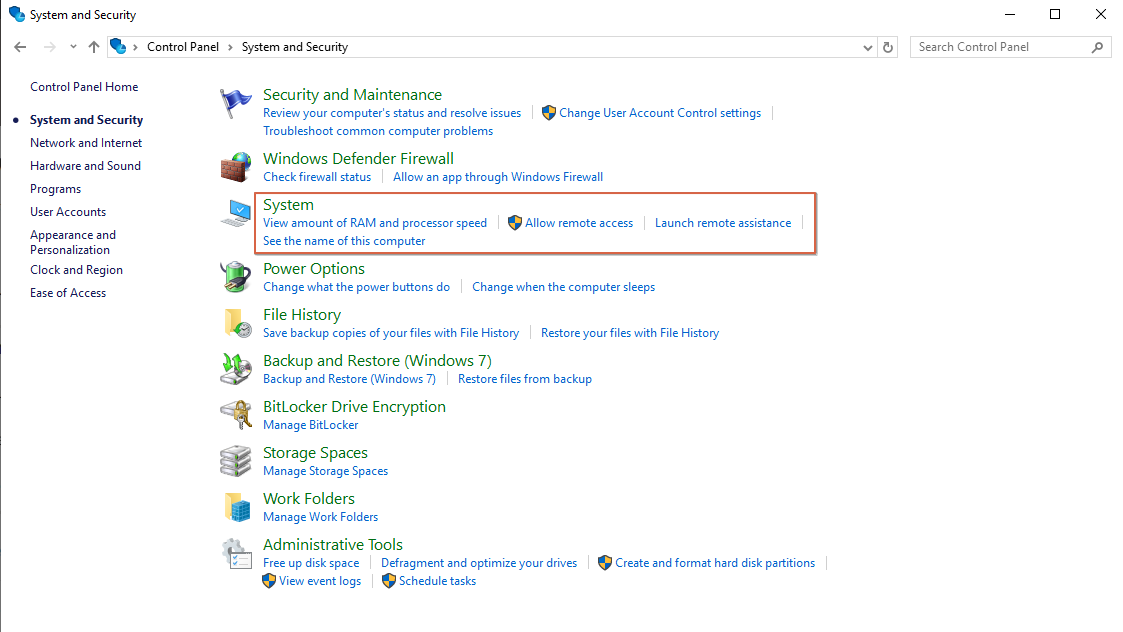Image resolution: width=1123 pixels, height=632 pixels.
Task: Expand the address bar history dropdown
Action: [x=867, y=47]
